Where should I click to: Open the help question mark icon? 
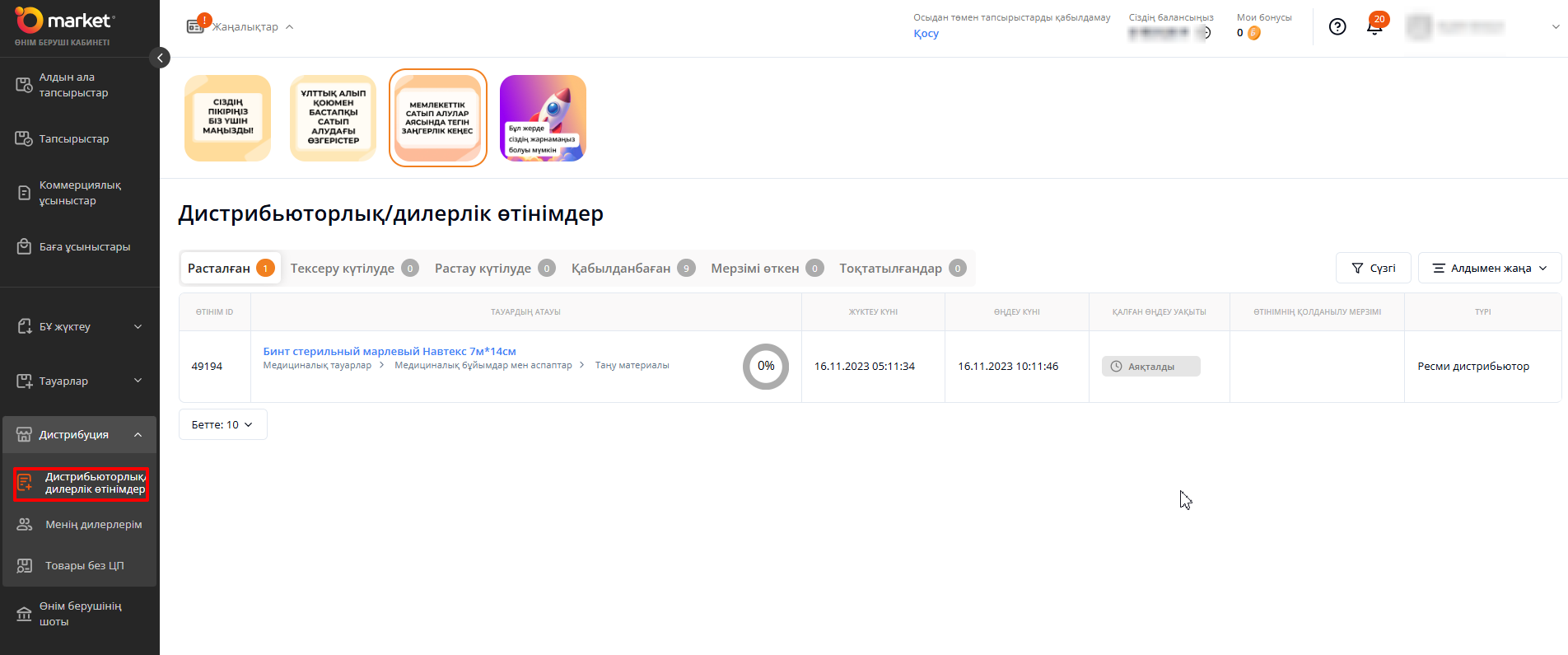click(x=1337, y=26)
